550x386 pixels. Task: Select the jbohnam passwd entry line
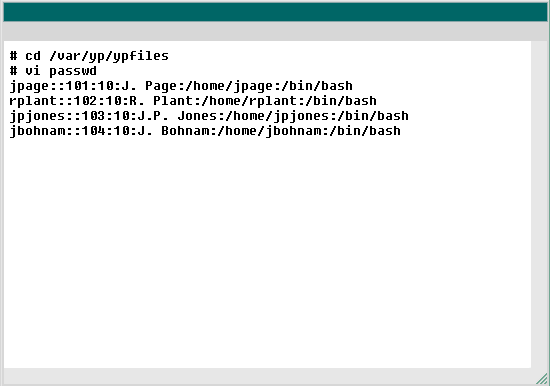pos(205,131)
